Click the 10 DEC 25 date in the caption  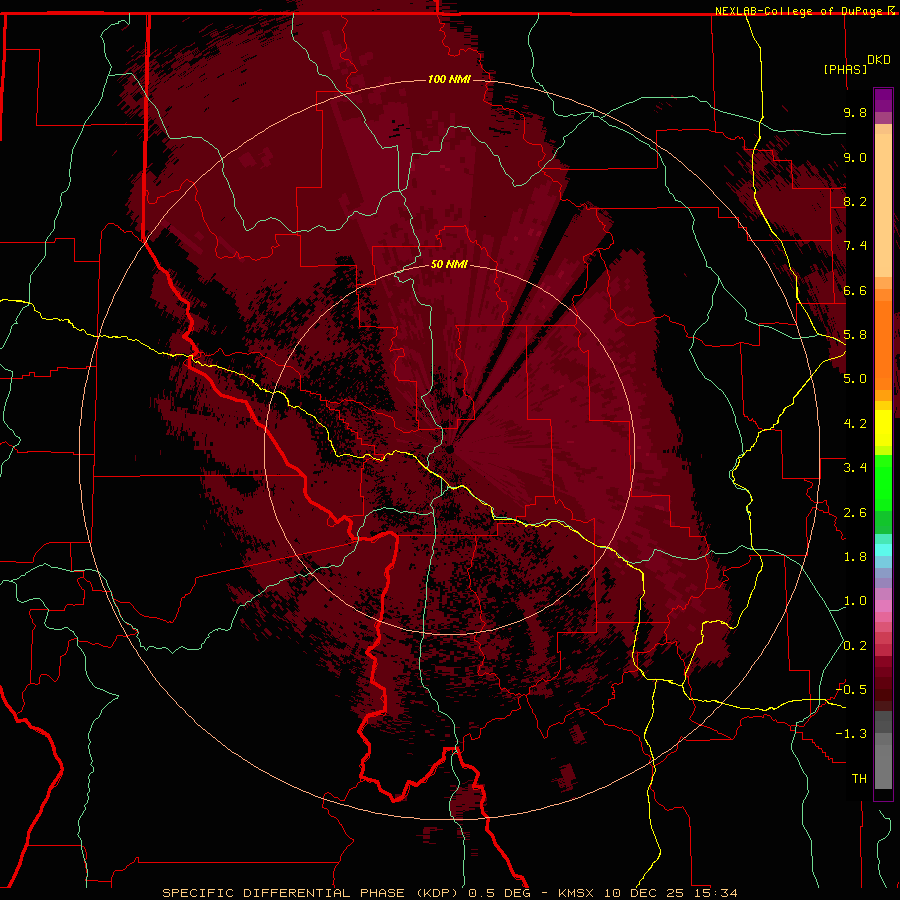[643, 893]
